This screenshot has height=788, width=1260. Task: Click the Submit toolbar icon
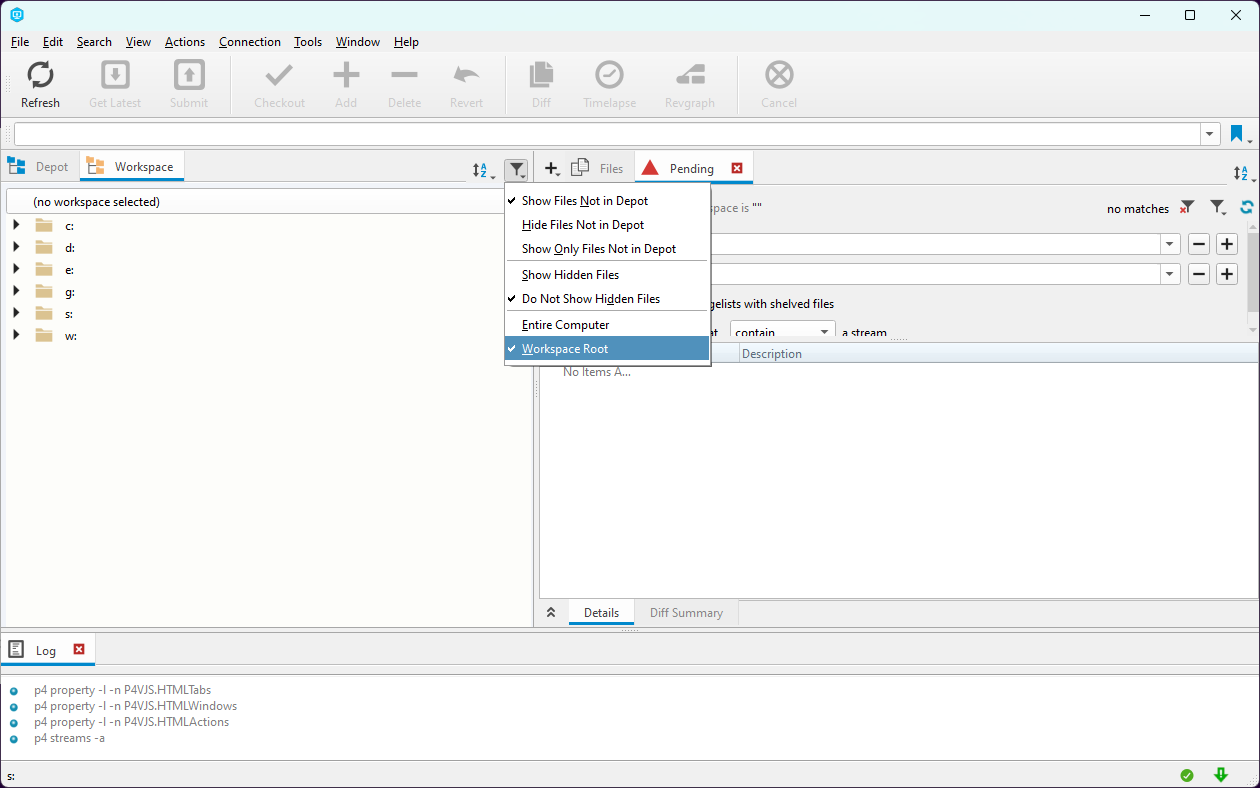(189, 75)
